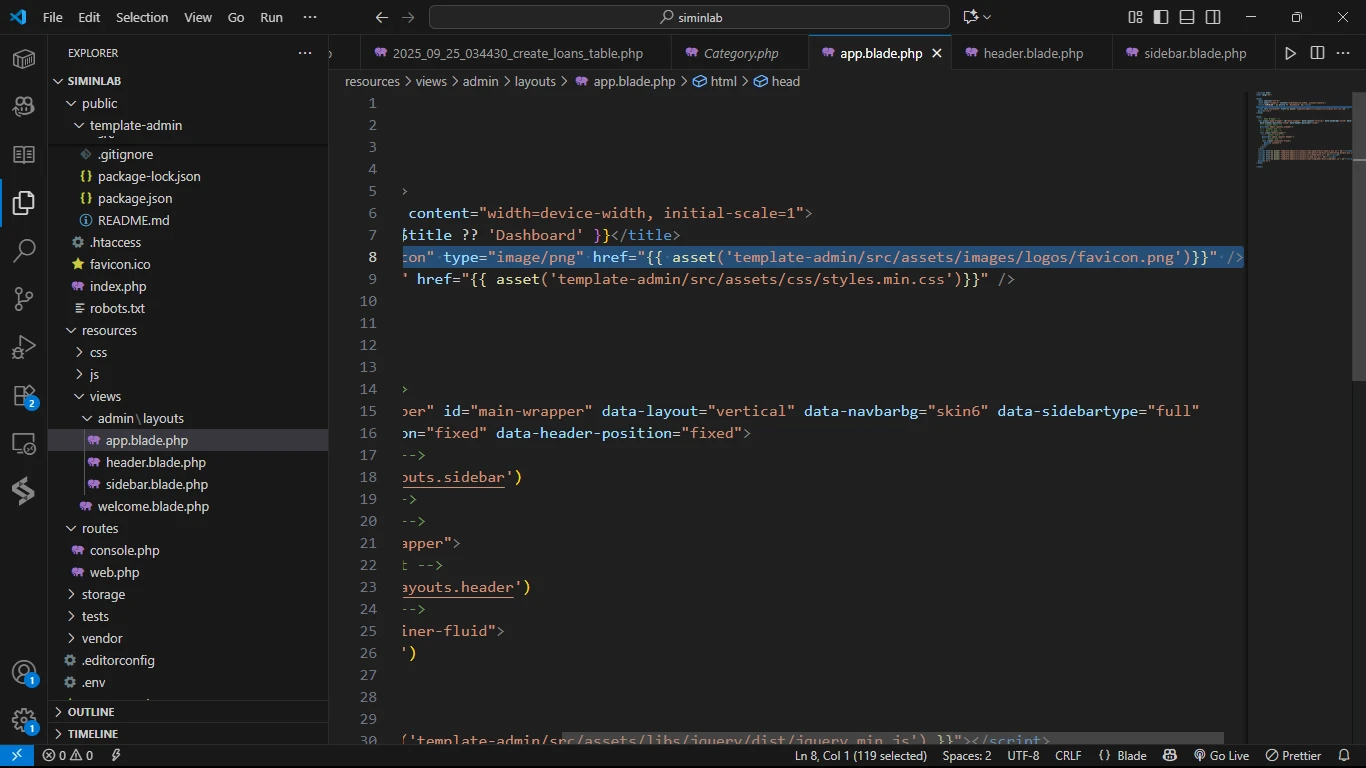Open the Selection menu
The width and height of the screenshot is (1366, 768).
click(142, 17)
